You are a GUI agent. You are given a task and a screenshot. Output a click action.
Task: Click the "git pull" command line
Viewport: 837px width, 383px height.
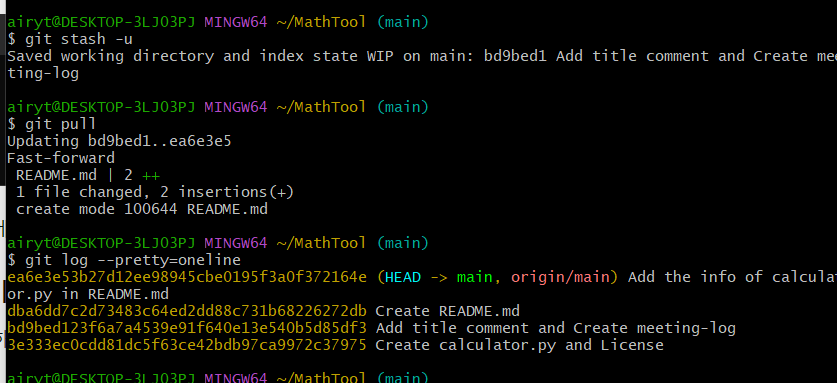click(52, 124)
